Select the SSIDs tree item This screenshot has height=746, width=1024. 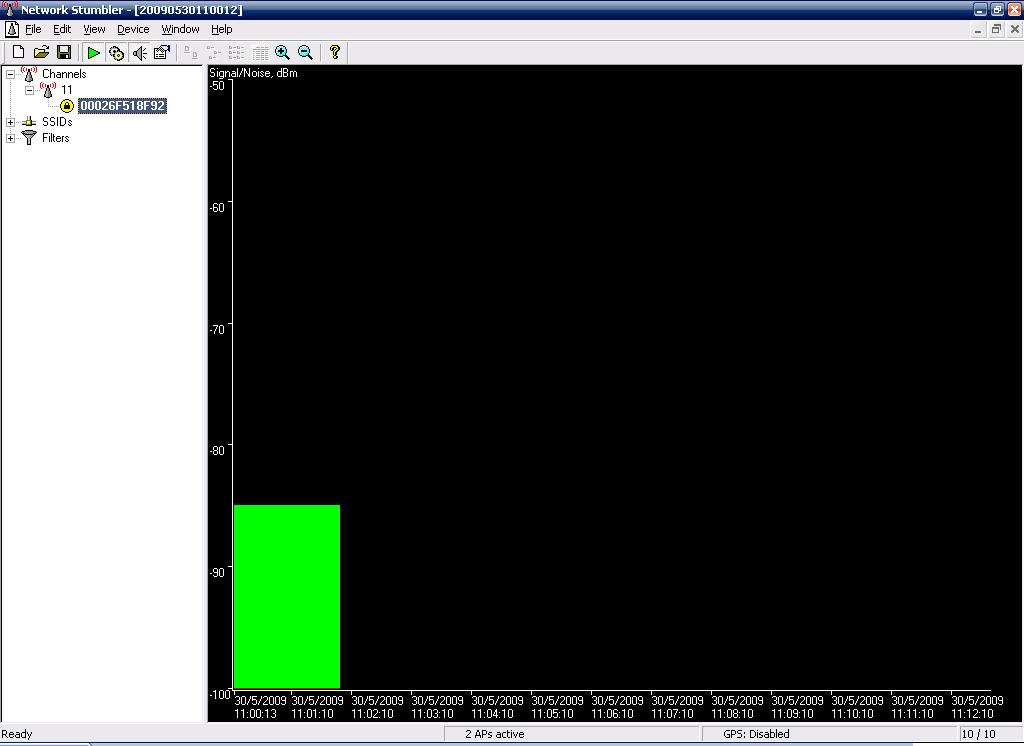(57, 122)
